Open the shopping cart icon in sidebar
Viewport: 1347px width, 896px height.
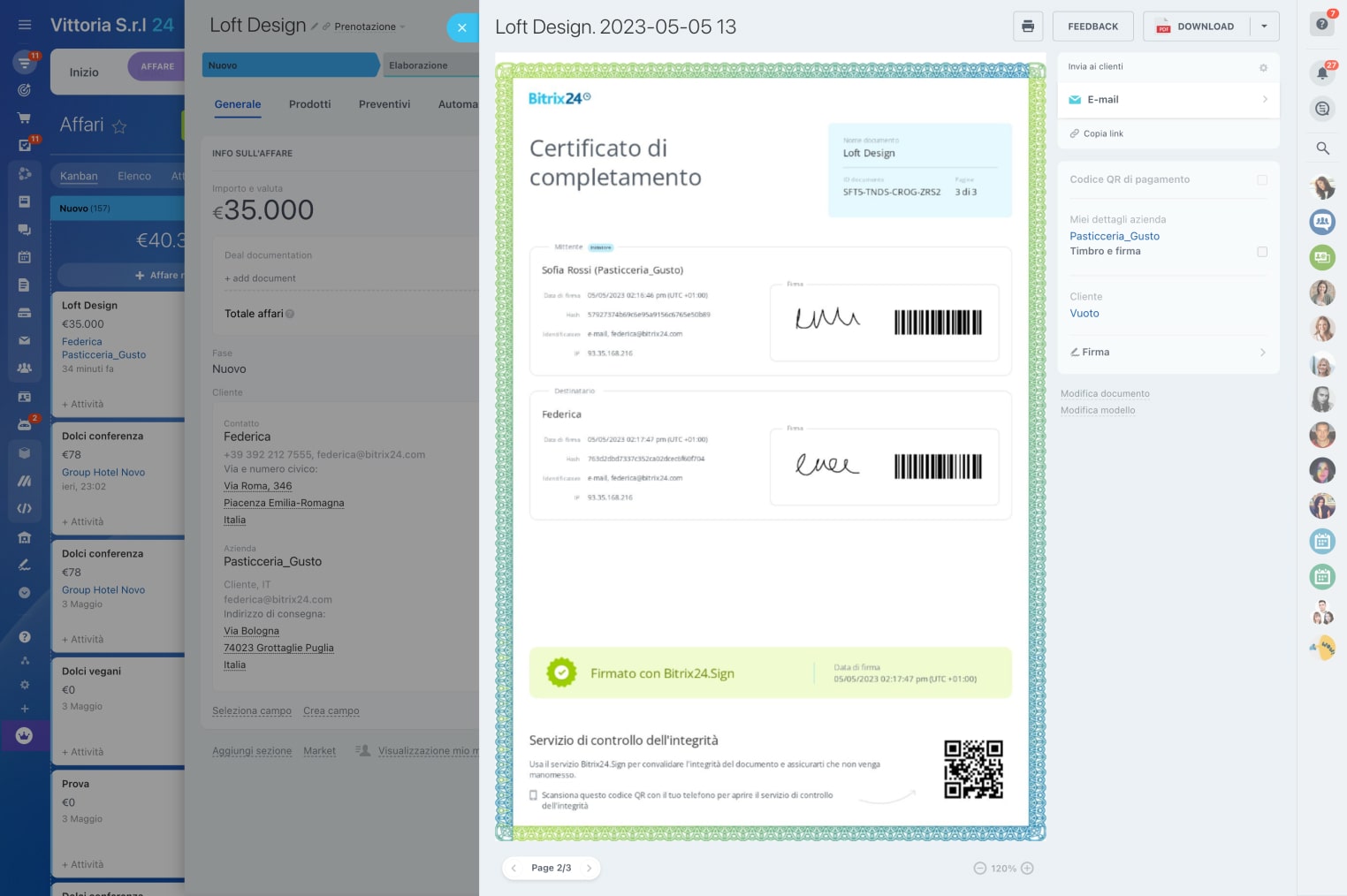24,118
